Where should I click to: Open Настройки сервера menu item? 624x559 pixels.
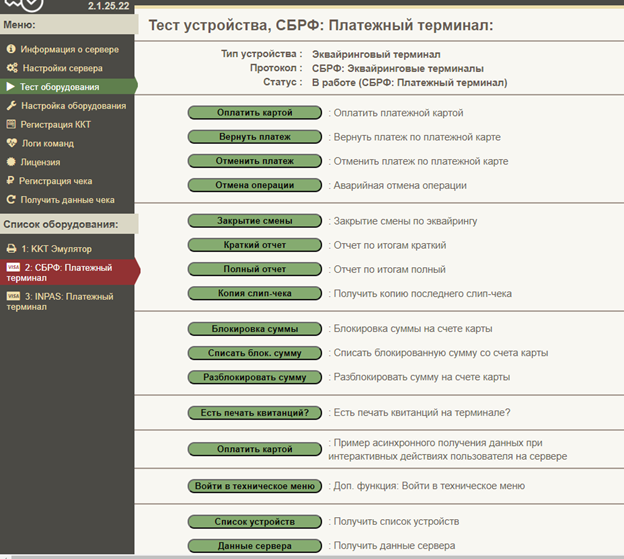pos(62,68)
